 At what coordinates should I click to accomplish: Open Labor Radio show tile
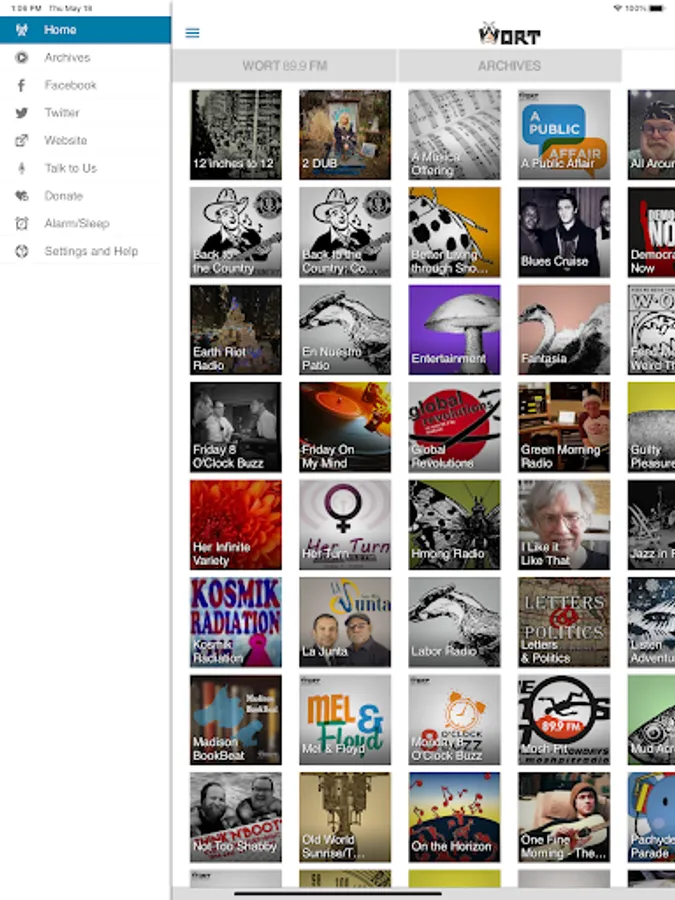[x=455, y=622]
